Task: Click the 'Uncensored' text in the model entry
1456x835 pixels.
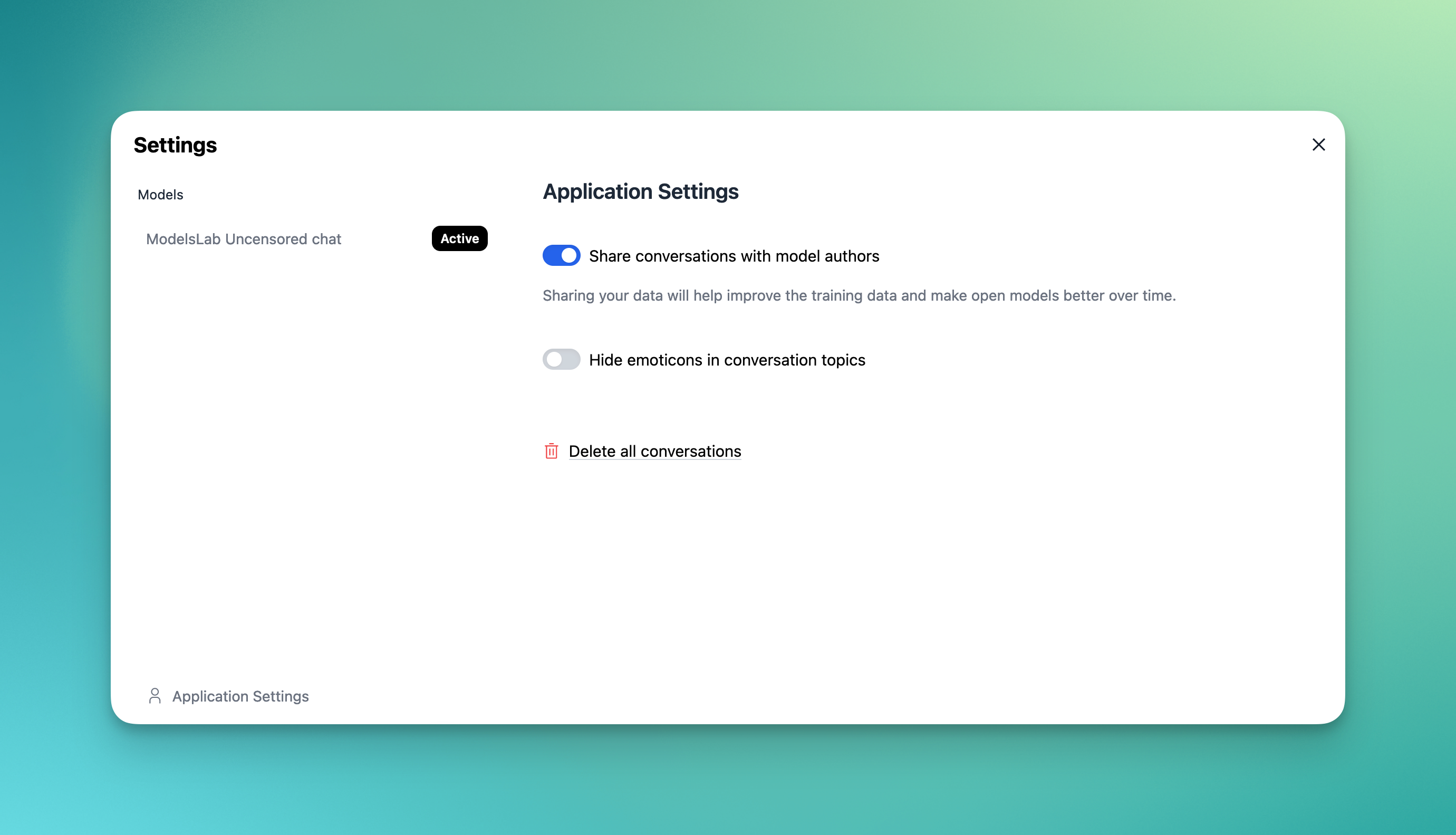Action: coord(266,238)
